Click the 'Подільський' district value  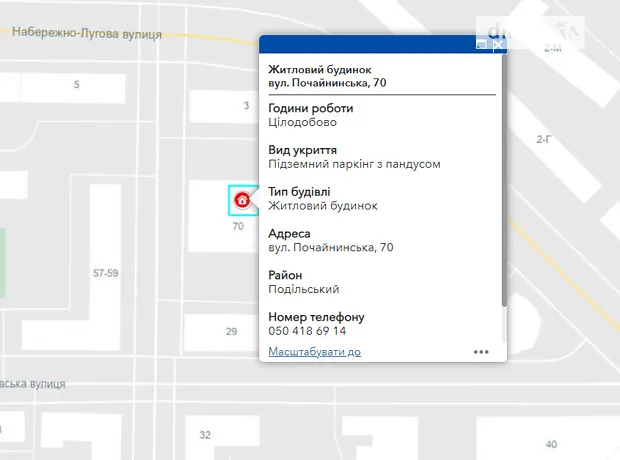(x=304, y=289)
